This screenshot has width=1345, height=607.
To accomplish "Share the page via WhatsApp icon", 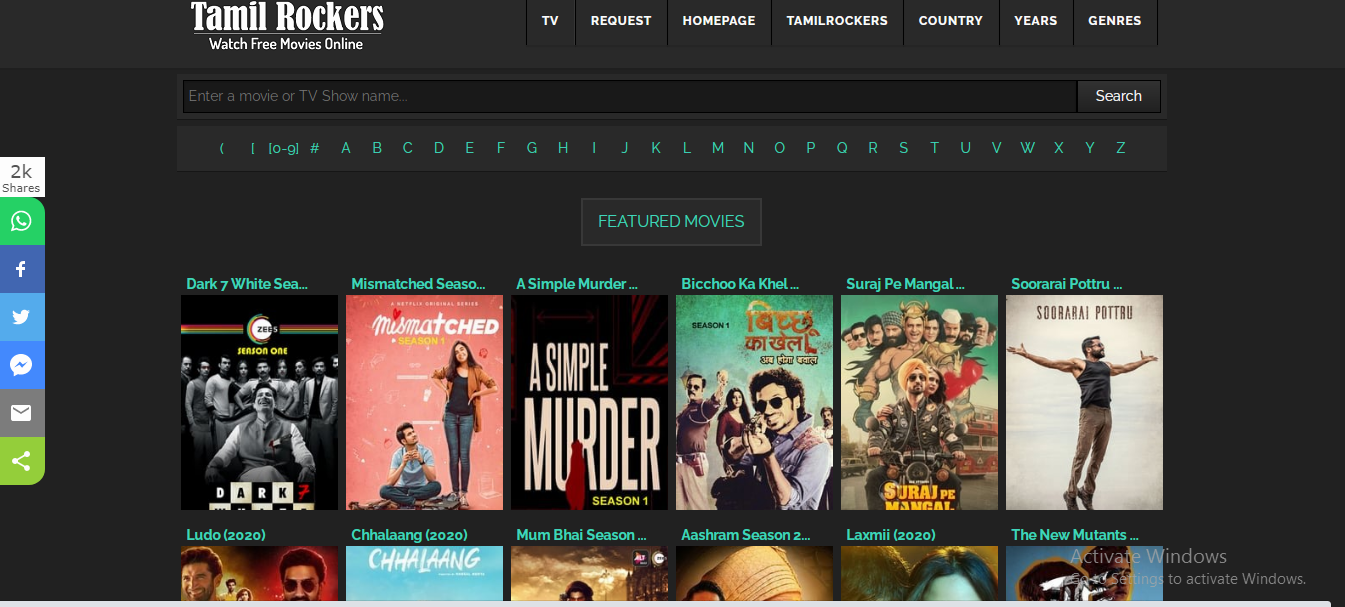I will coord(22,221).
